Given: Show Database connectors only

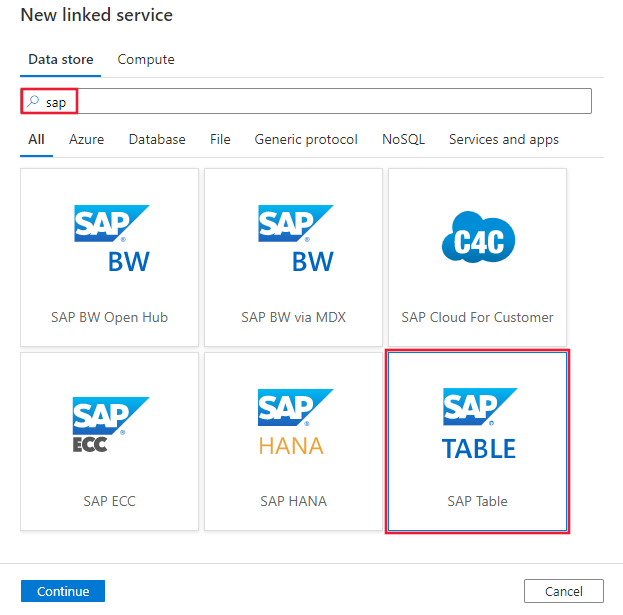Looking at the screenshot, I should pyautogui.click(x=157, y=140).
